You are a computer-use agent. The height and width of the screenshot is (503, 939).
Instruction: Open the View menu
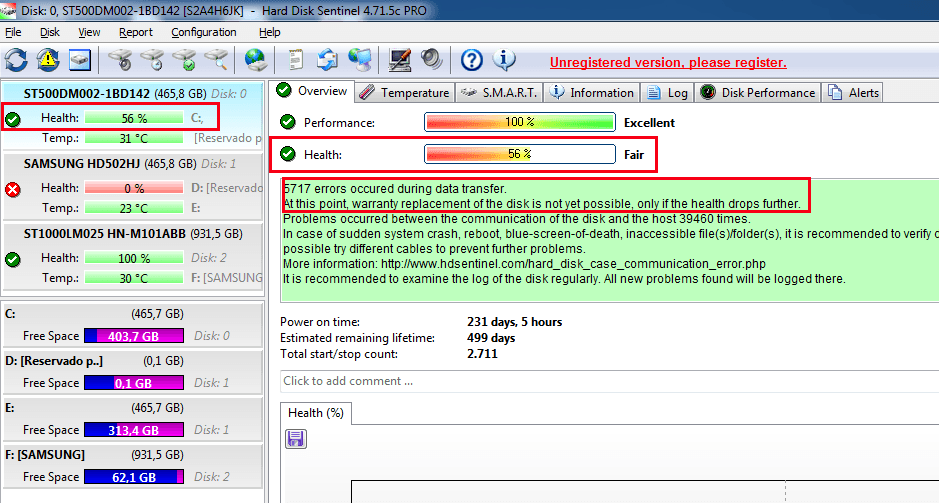point(89,32)
